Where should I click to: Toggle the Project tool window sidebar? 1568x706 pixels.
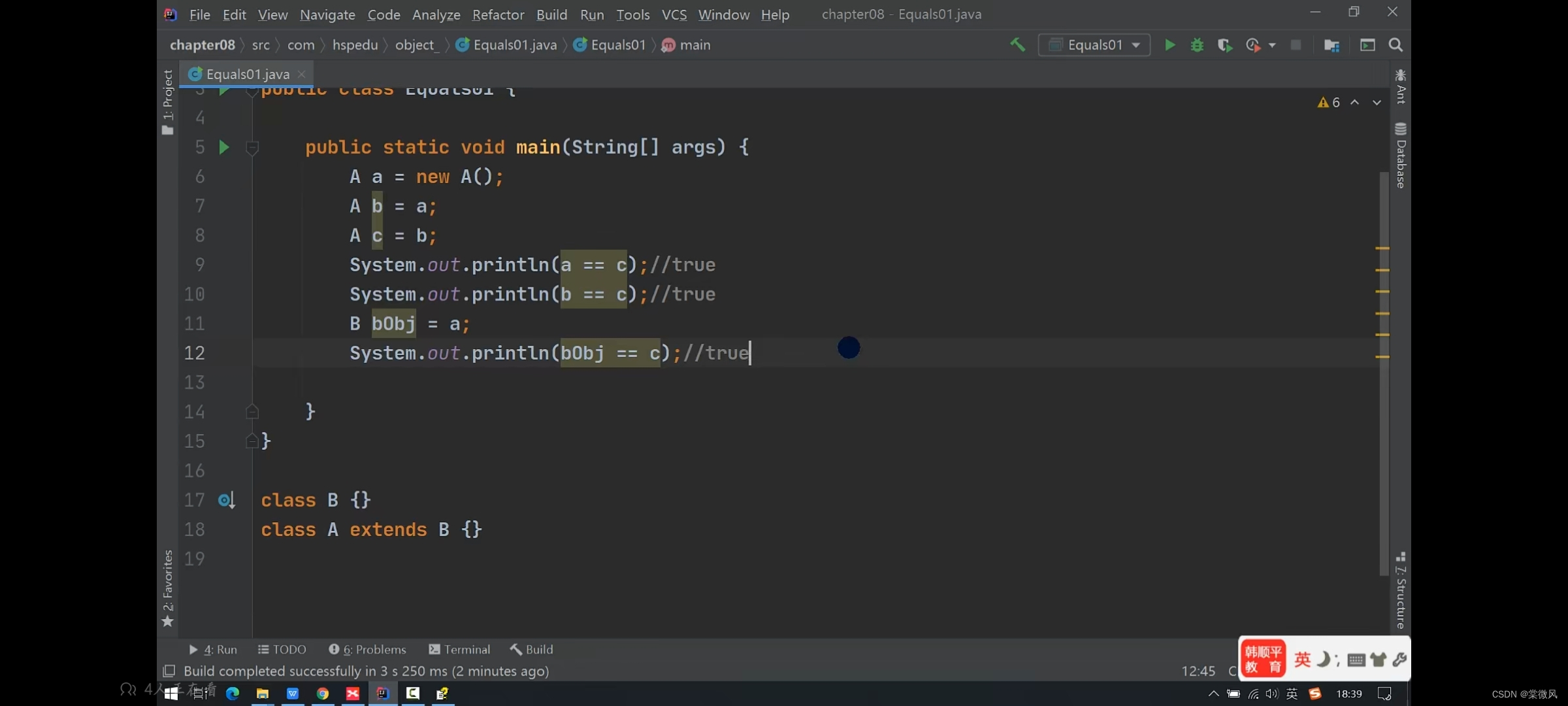(168, 101)
